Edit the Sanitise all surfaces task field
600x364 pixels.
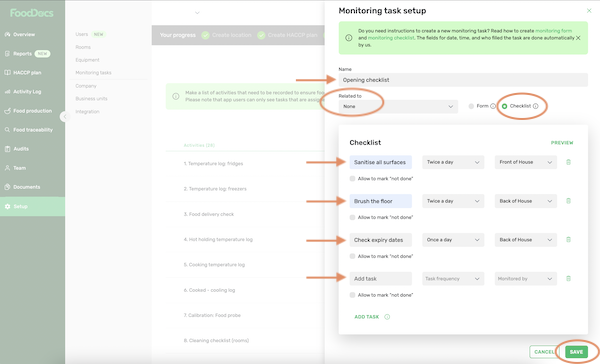[380, 162]
